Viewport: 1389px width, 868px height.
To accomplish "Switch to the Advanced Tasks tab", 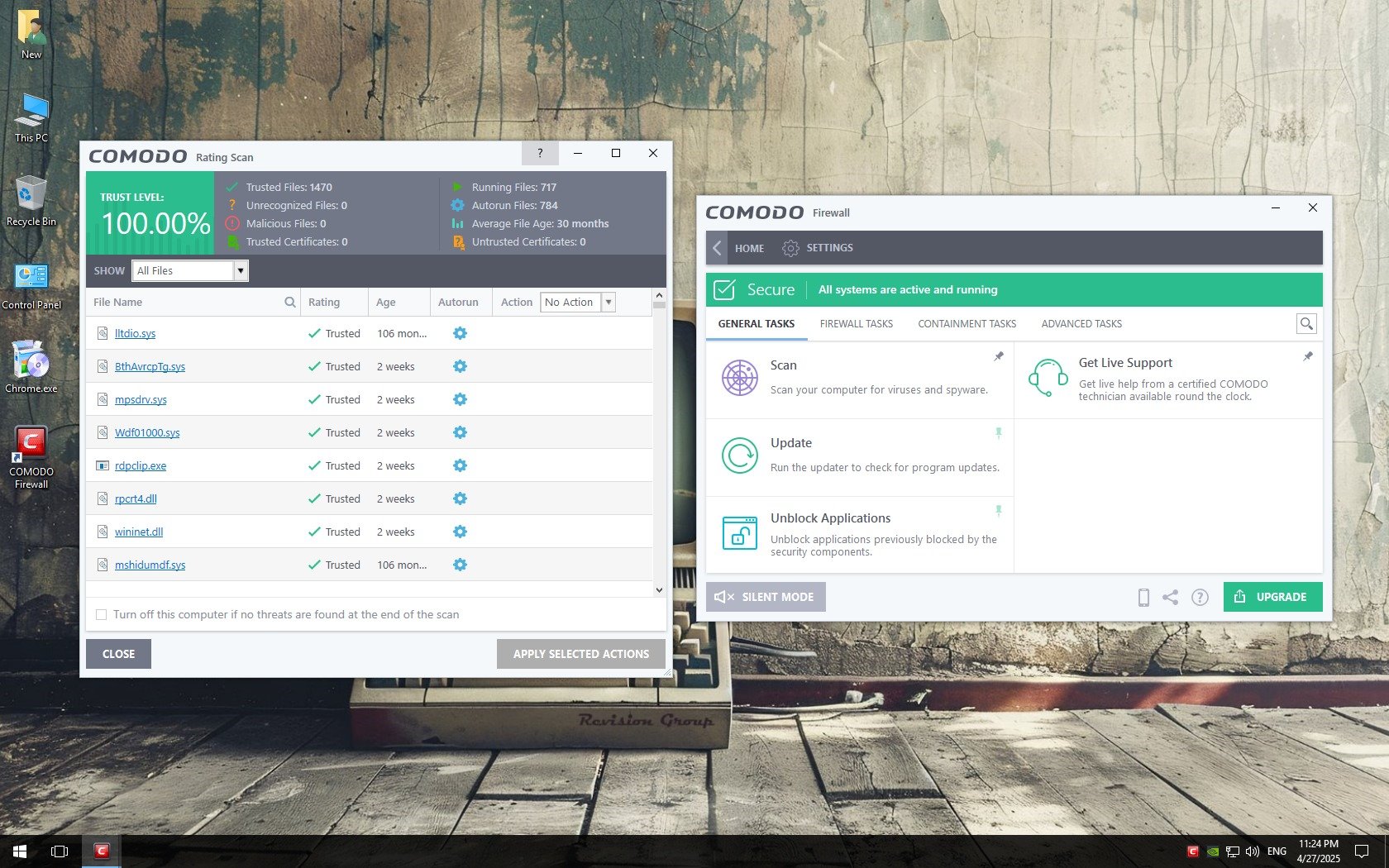I will point(1081,324).
